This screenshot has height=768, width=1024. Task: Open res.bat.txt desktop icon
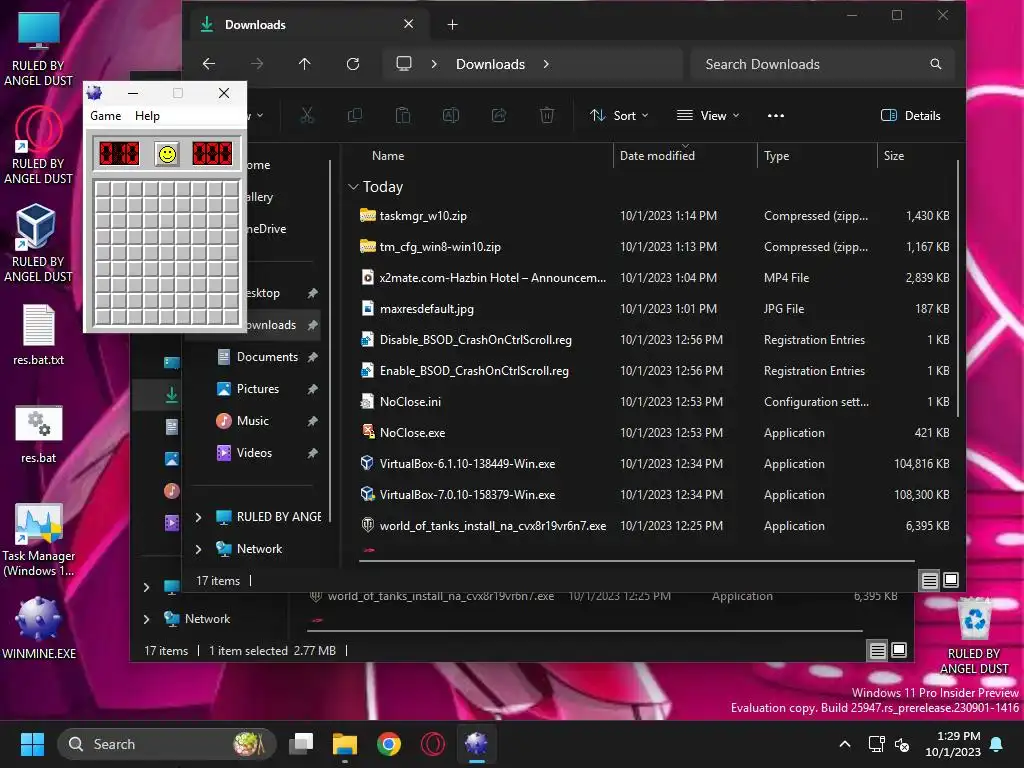(x=39, y=334)
